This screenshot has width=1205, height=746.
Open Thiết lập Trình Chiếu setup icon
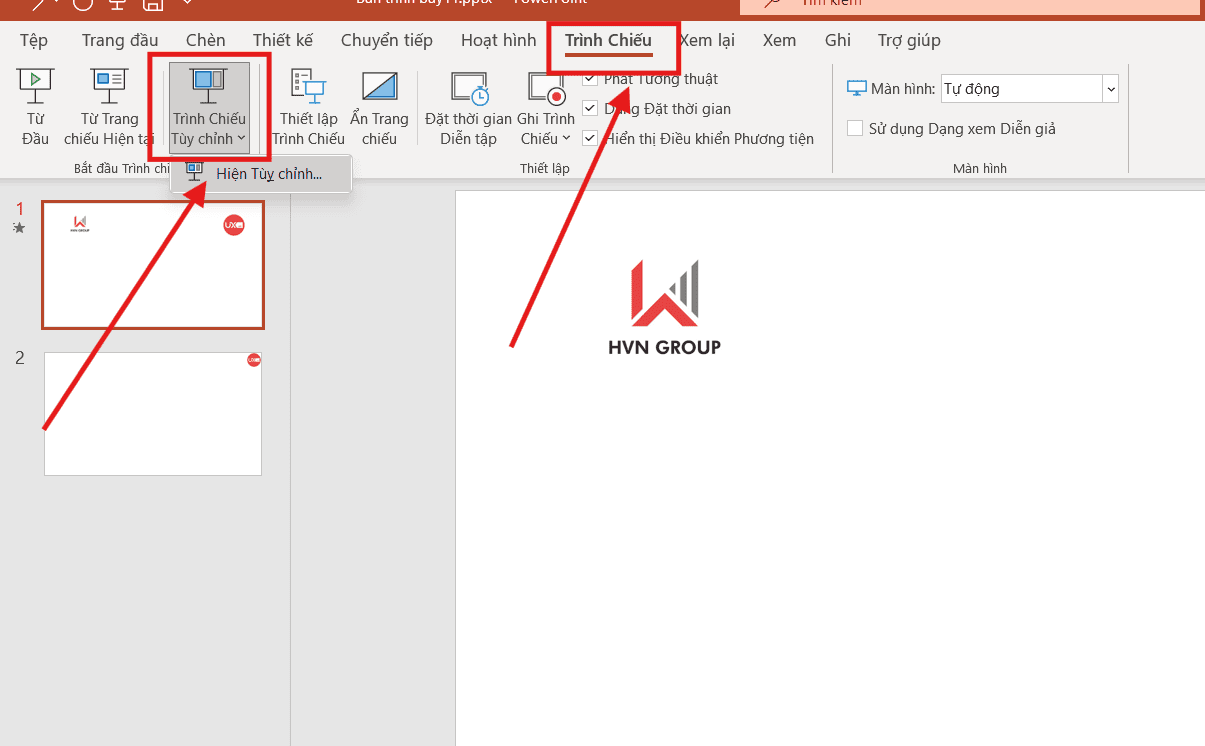pyautogui.click(x=308, y=87)
